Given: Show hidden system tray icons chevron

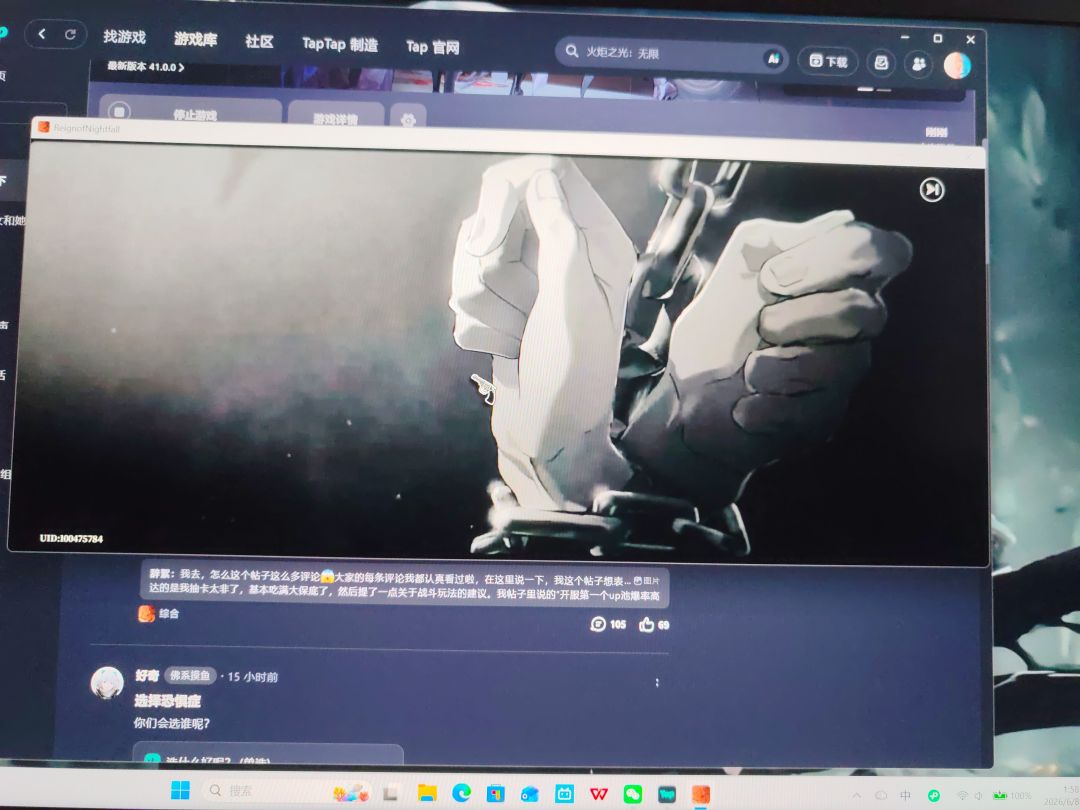Looking at the screenshot, I should (858, 795).
